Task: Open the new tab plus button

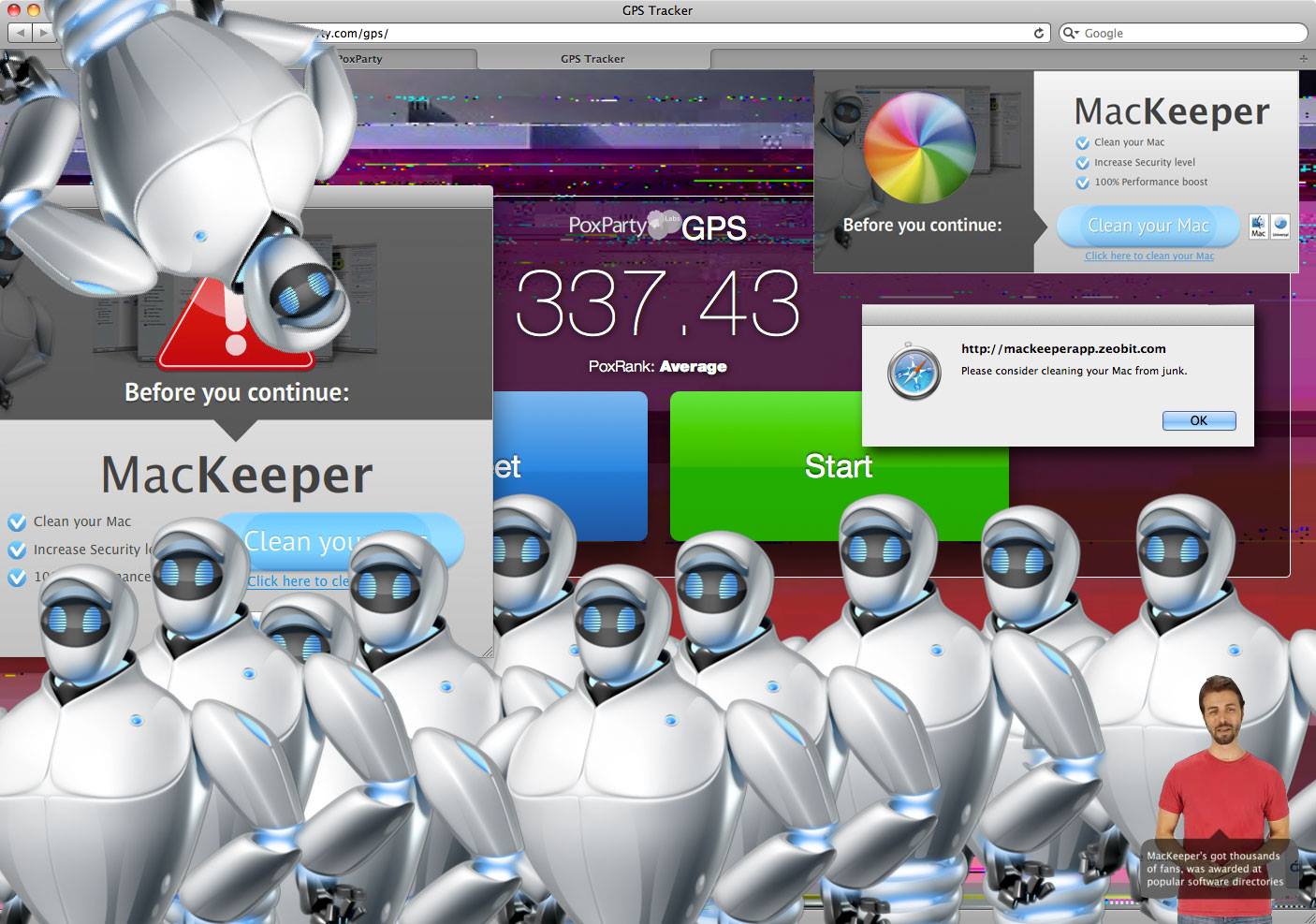Action: click(x=1303, y=58)
